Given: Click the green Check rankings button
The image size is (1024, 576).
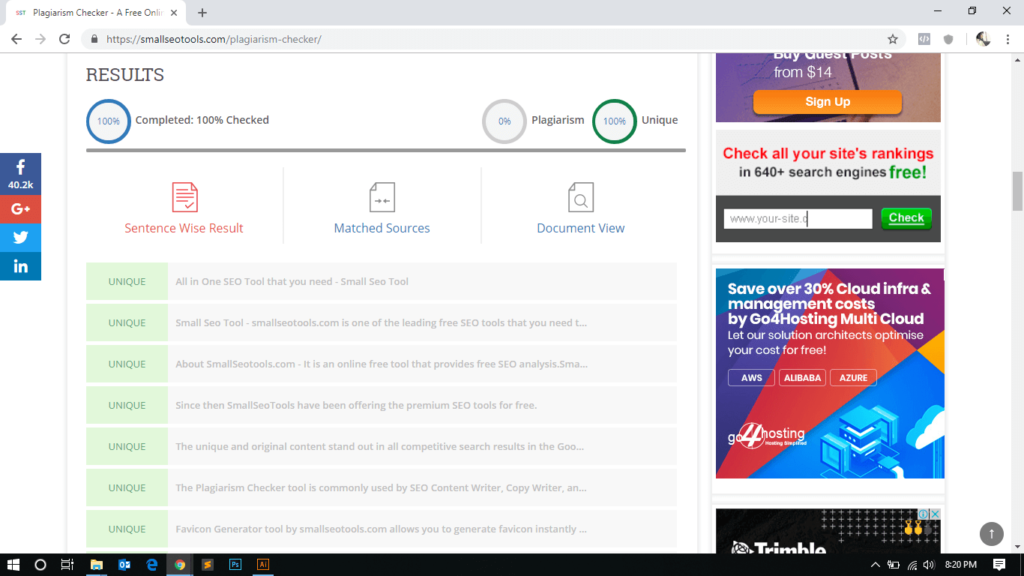Looking at the screenshot, I should click(x=905, y=218).
